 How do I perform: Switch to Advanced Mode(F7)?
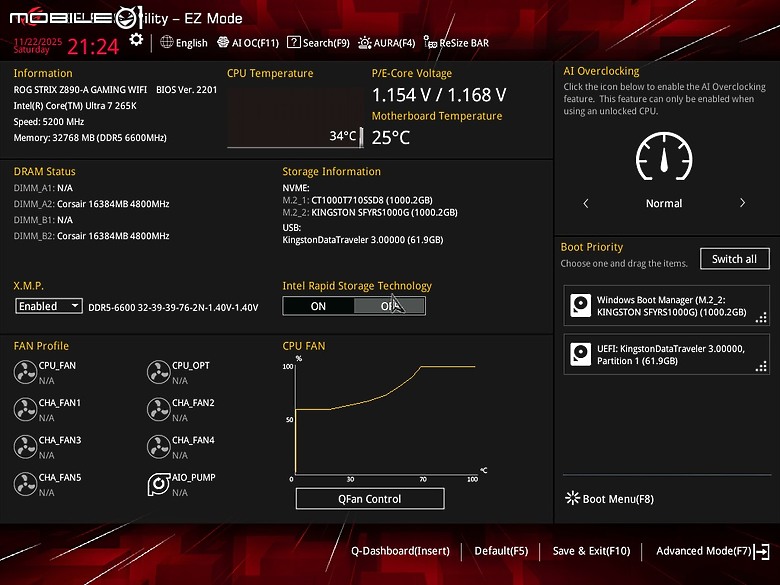703,551
